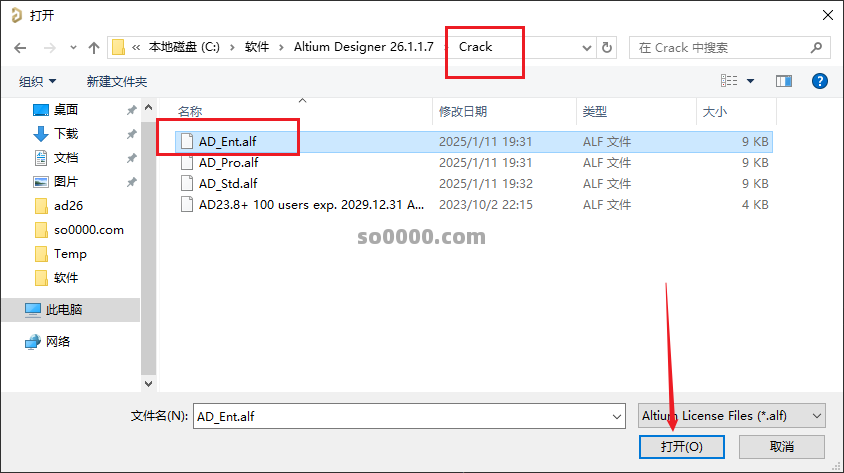Open so0000.com folder in sidebar
The image size is (844, 473).
click(x=89, y=230)
